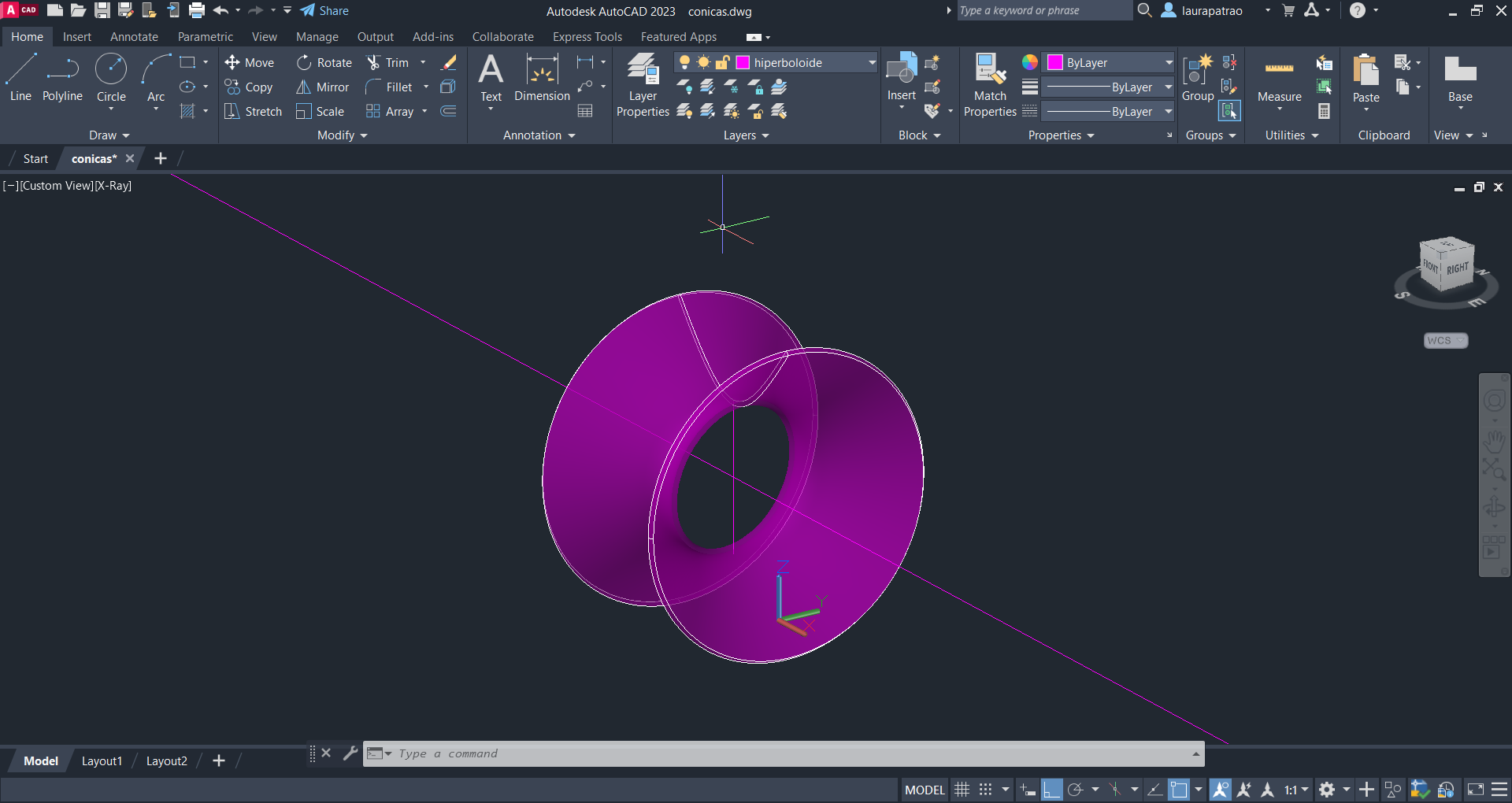Toggle snap mode in status bar

(986, 790)
